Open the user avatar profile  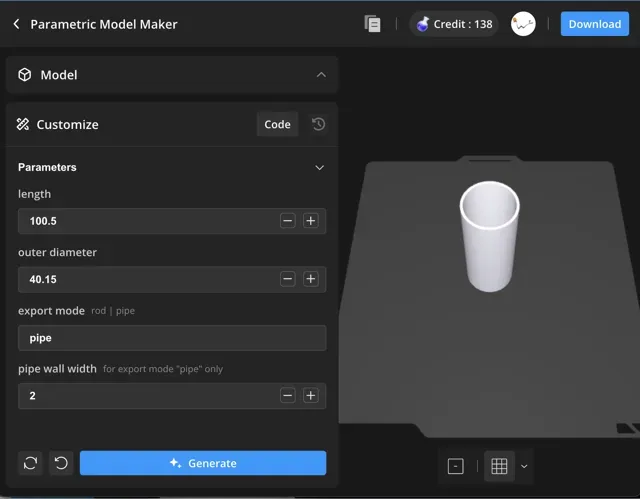pyautogui.click(x=523, y=24)
